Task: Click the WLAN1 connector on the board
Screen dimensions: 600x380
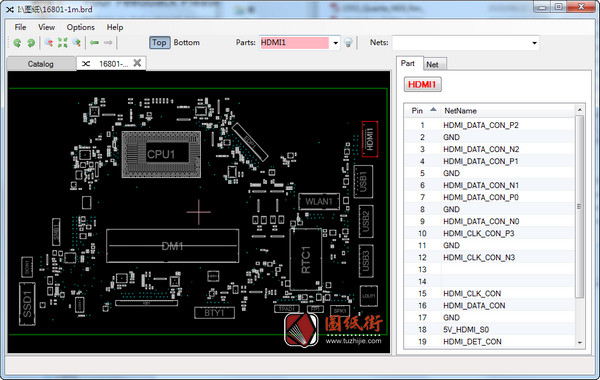Action: 319,202
